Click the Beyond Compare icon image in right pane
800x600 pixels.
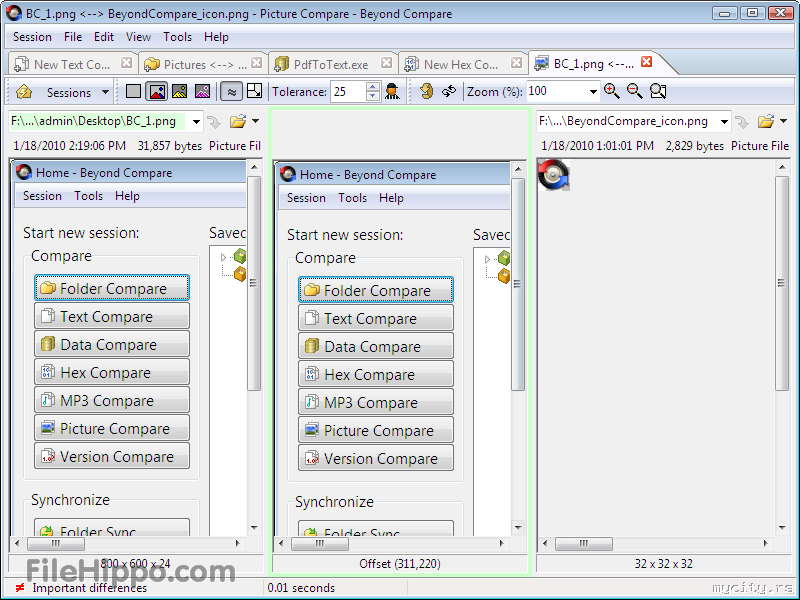point(554,175)
